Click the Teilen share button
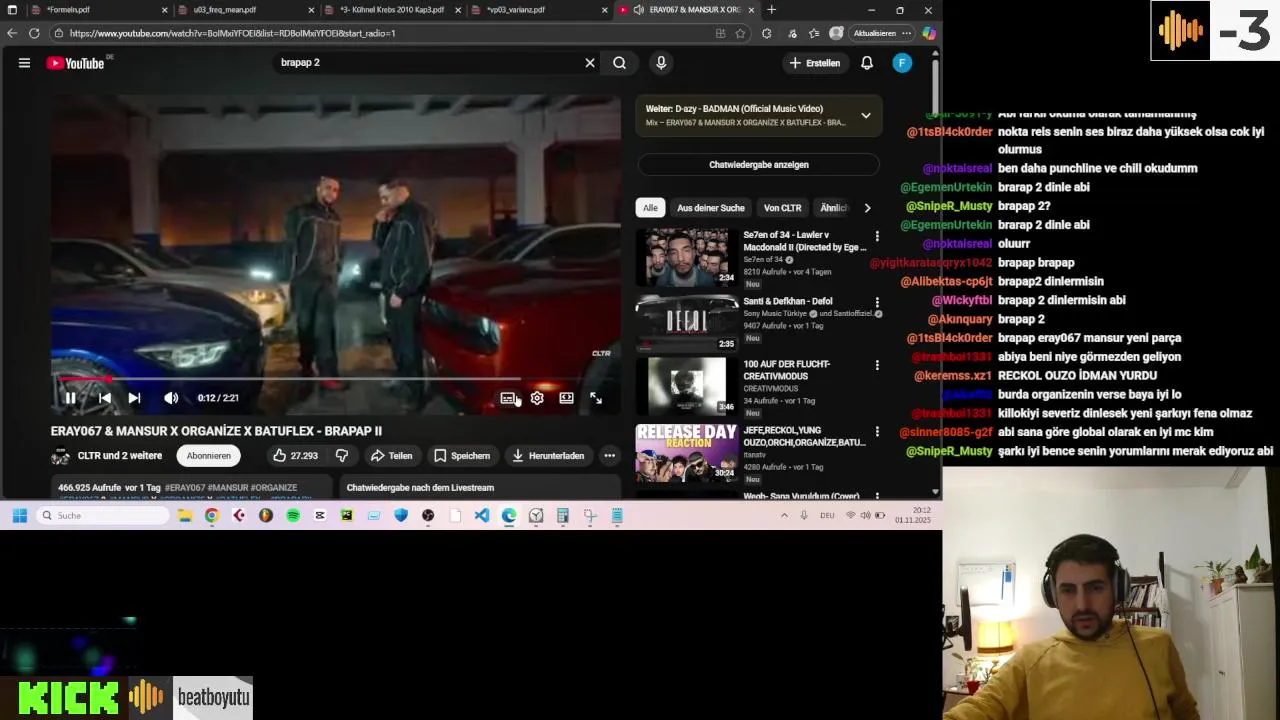 coord(392,456)
